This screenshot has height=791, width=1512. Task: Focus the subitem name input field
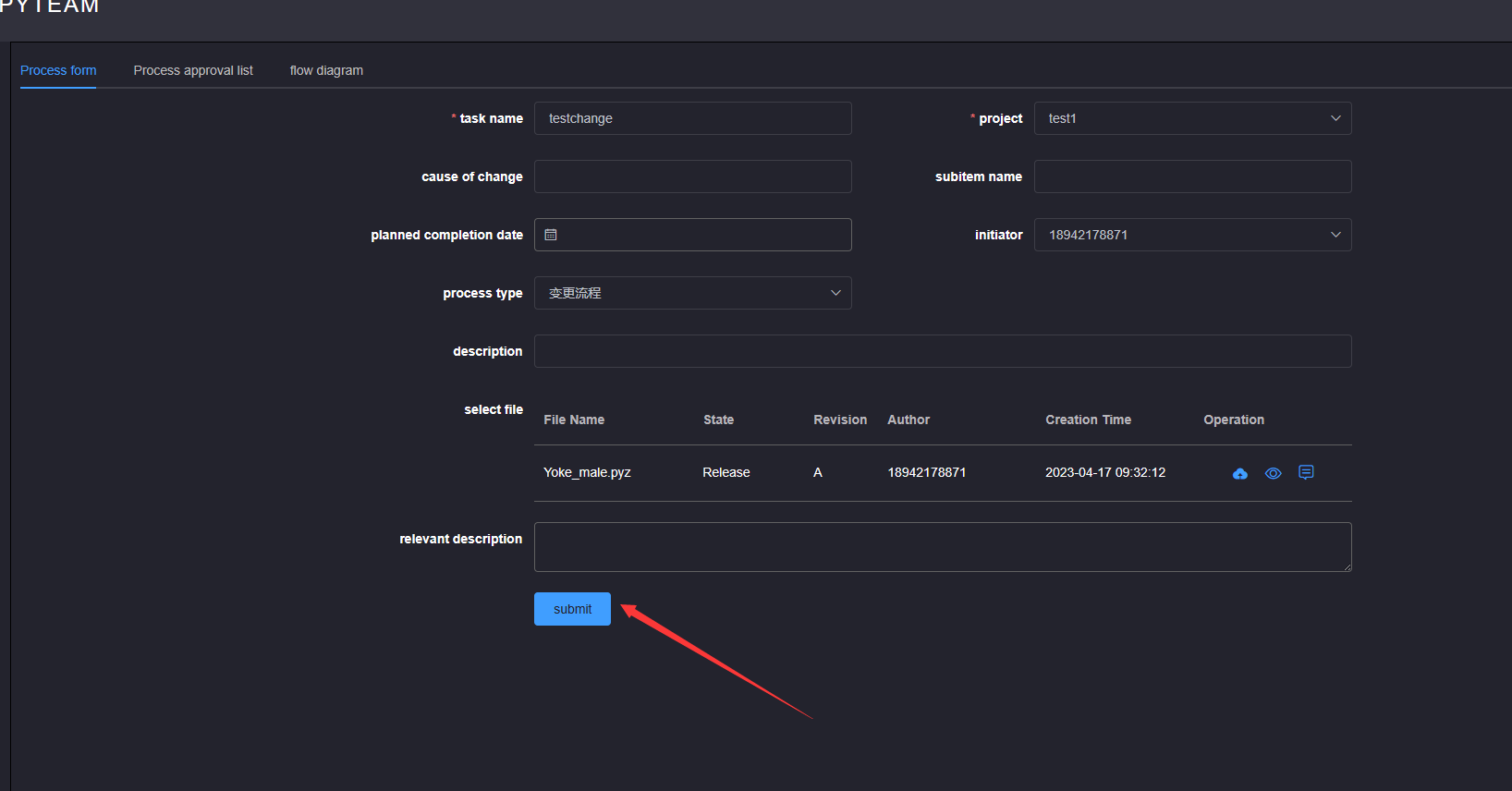1192,176
